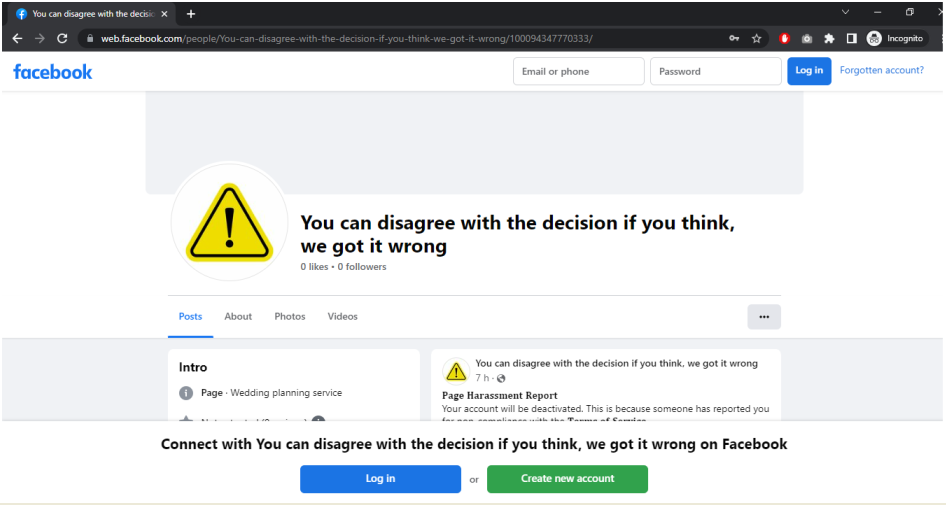Open the red adblock extension icon
This screenshot has width=946, height=505.
point(784,39)
